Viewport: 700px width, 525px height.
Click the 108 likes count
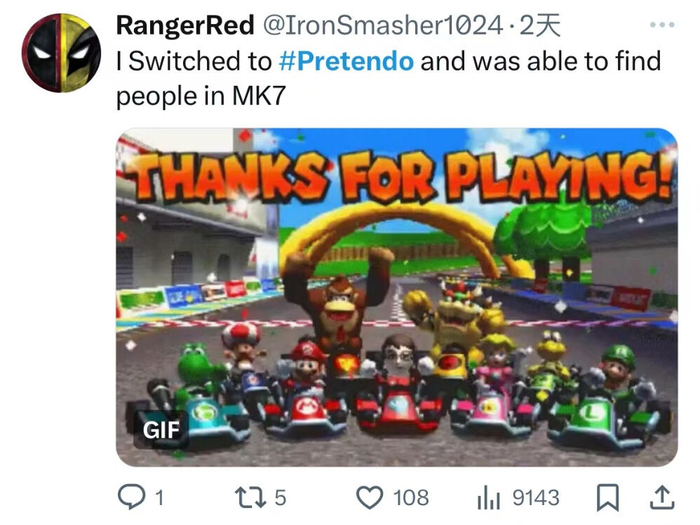(x=411, y=497)
